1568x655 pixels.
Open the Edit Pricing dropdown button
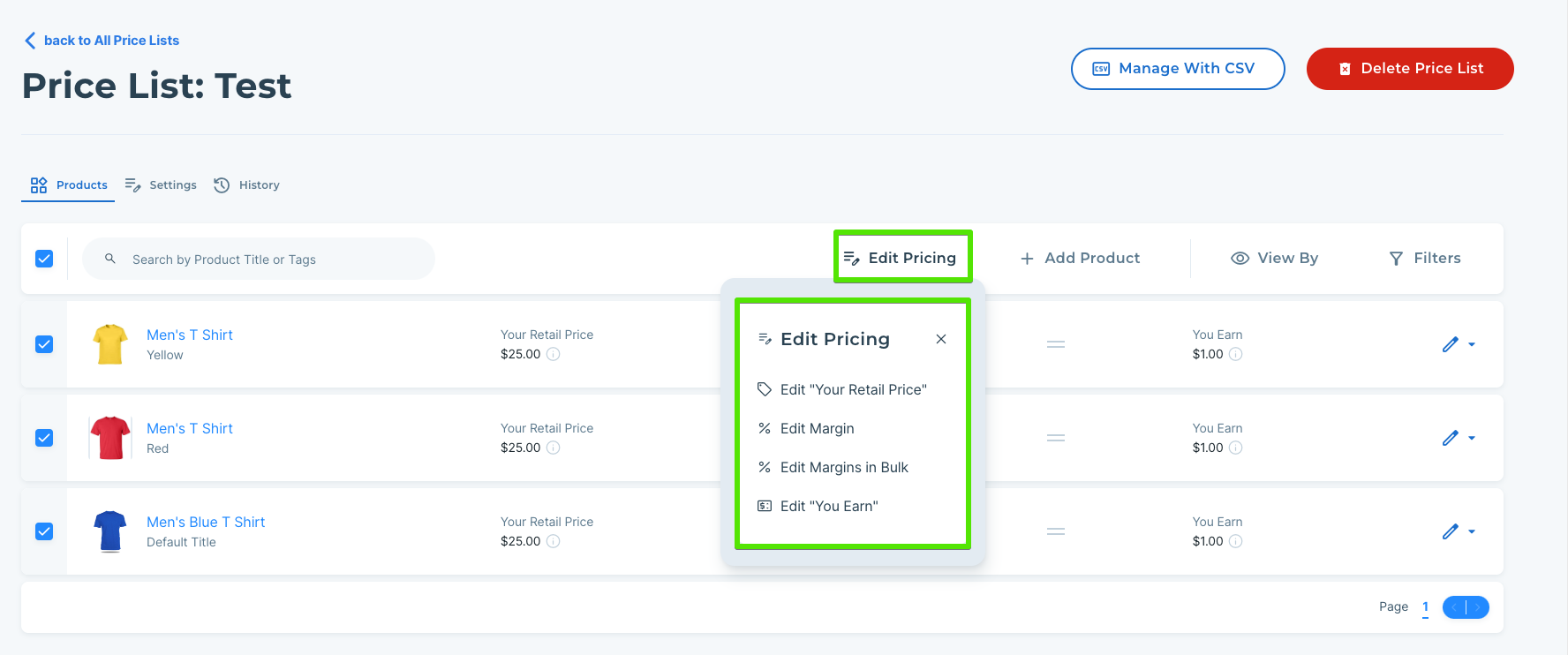[902, 258]
